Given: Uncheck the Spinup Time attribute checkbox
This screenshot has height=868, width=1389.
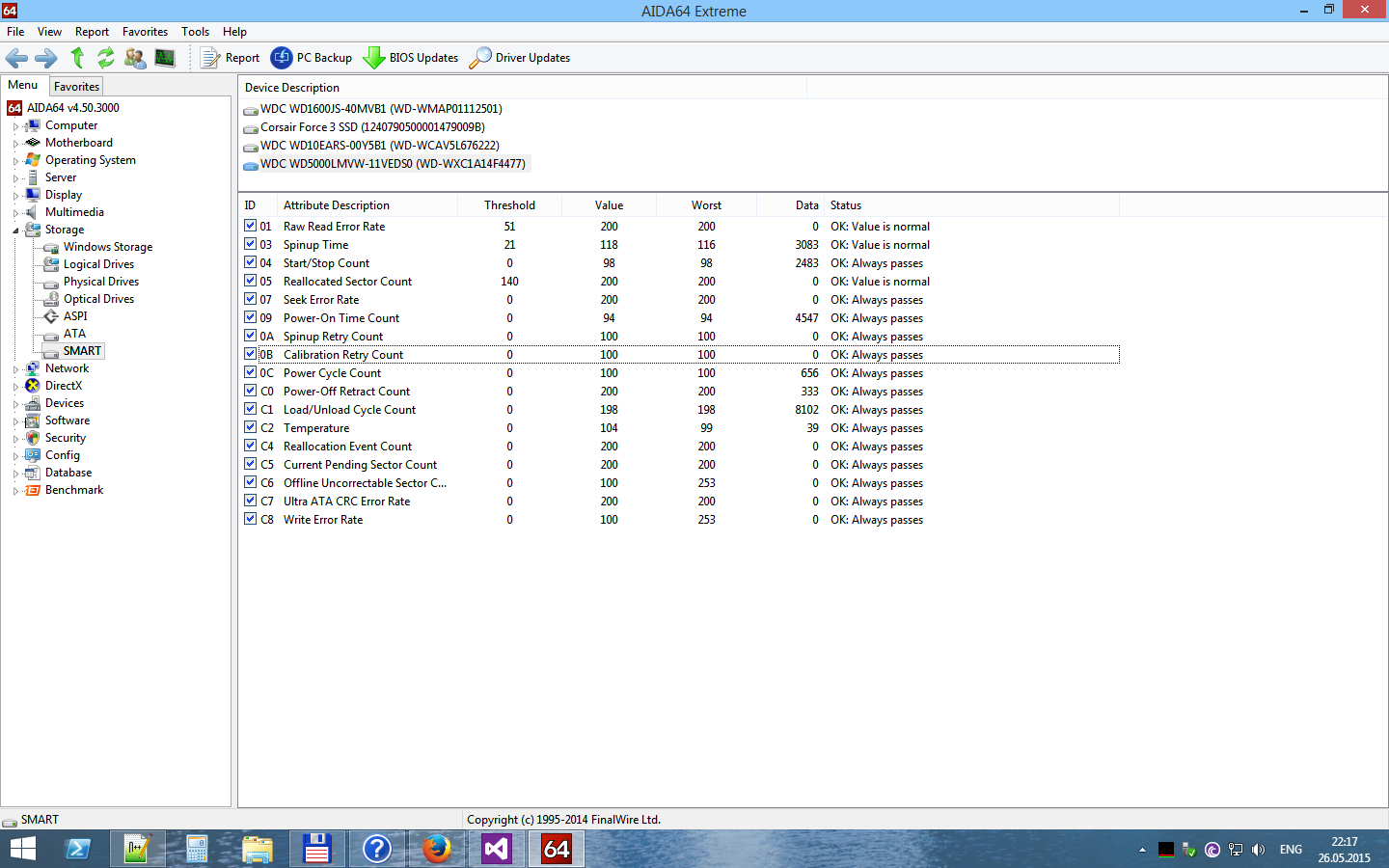Looking at the screenshot, I should [x=250, y=244].
